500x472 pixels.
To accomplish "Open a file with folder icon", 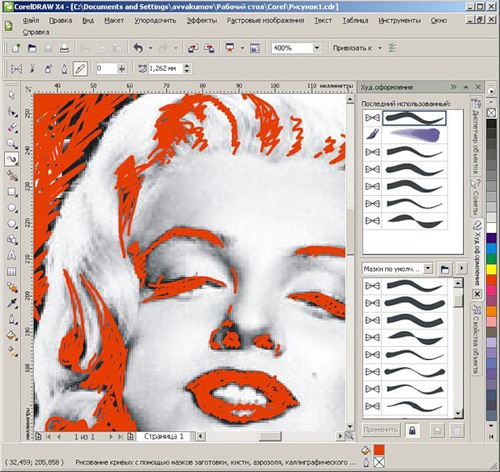I will pyautogui.click(x=32, y=48).
